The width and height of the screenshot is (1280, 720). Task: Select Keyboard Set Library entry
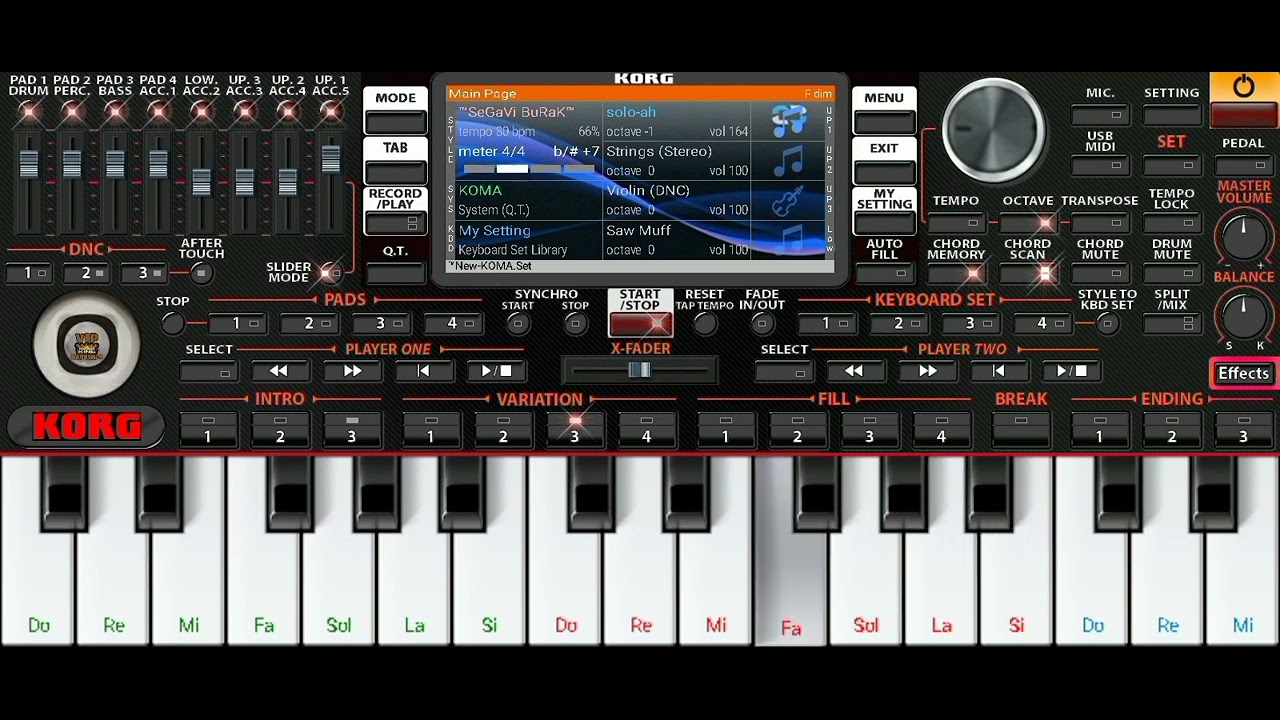point(513,250)
